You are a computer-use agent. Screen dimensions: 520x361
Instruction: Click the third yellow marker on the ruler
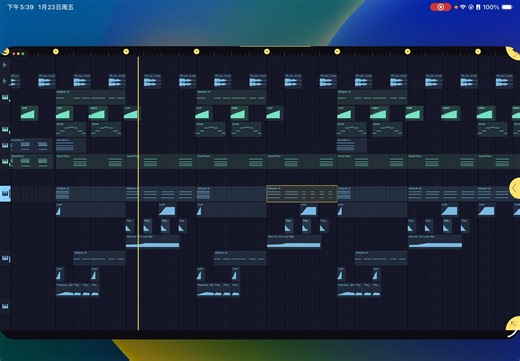pos(196,51)
